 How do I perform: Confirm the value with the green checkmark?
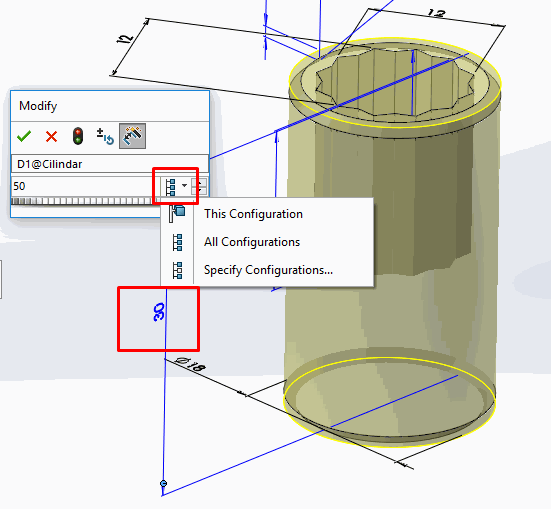24,136
